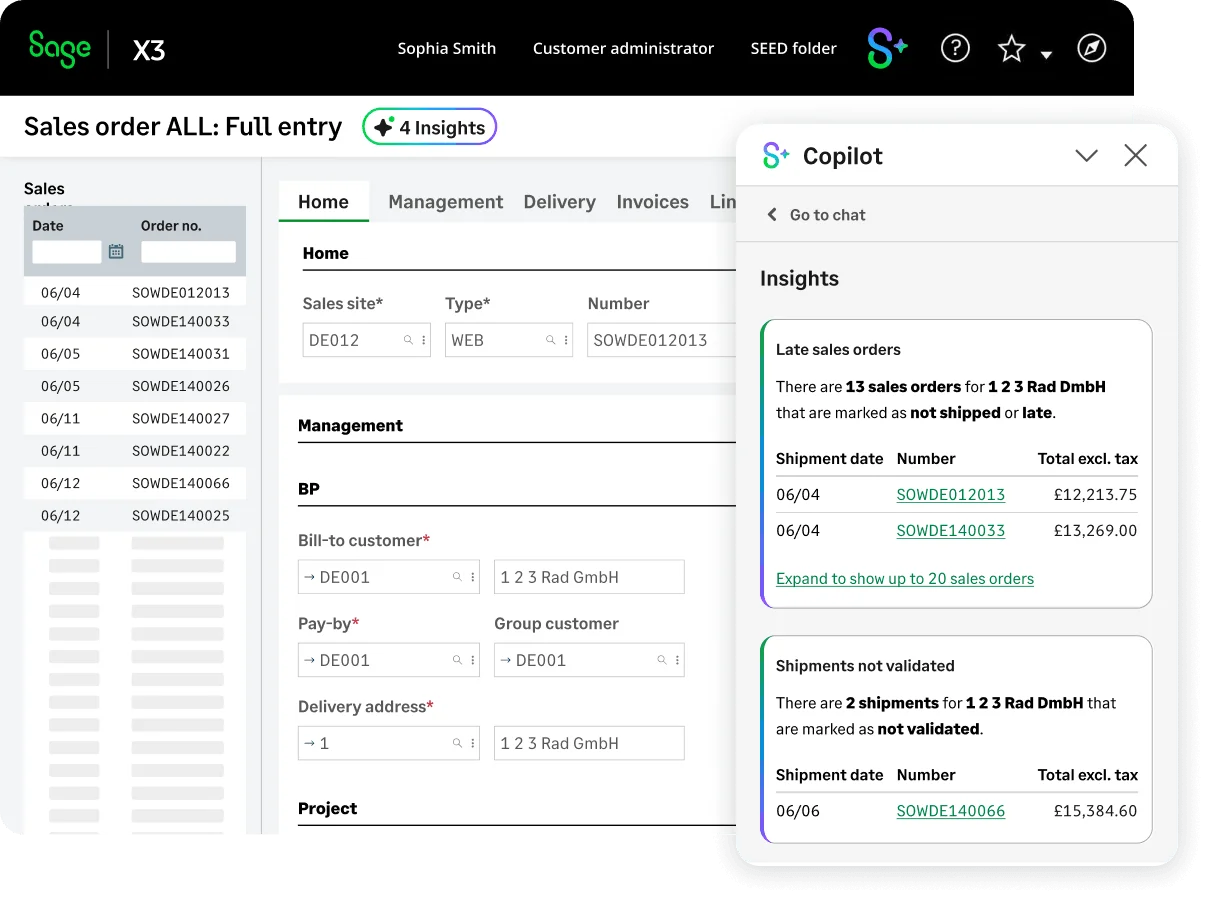
Task: Go back to chat in Copilot
Action: tap(816, 214)
